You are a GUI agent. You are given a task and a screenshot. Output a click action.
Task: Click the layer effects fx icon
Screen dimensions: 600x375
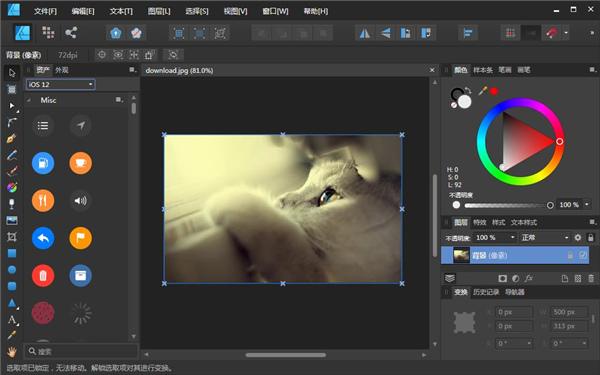click(x=529, y=279)
